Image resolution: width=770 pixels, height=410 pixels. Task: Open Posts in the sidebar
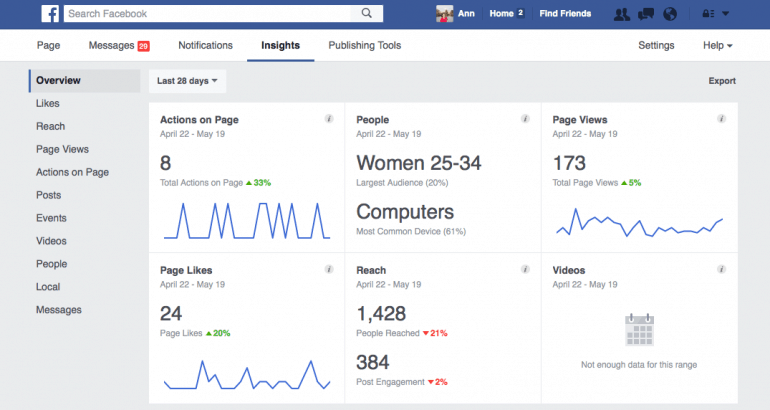[x=48, y=195]
